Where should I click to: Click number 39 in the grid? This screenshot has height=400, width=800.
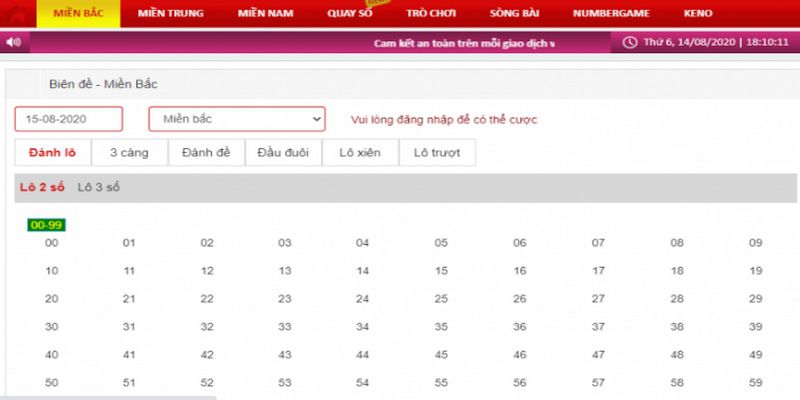pyautogui.click(x=755, y=327)
